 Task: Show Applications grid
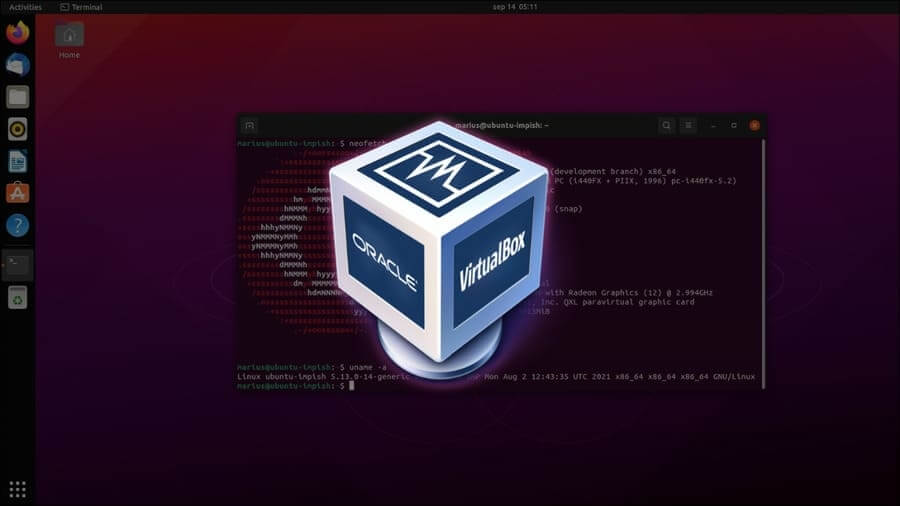click(x=17, y=489)
